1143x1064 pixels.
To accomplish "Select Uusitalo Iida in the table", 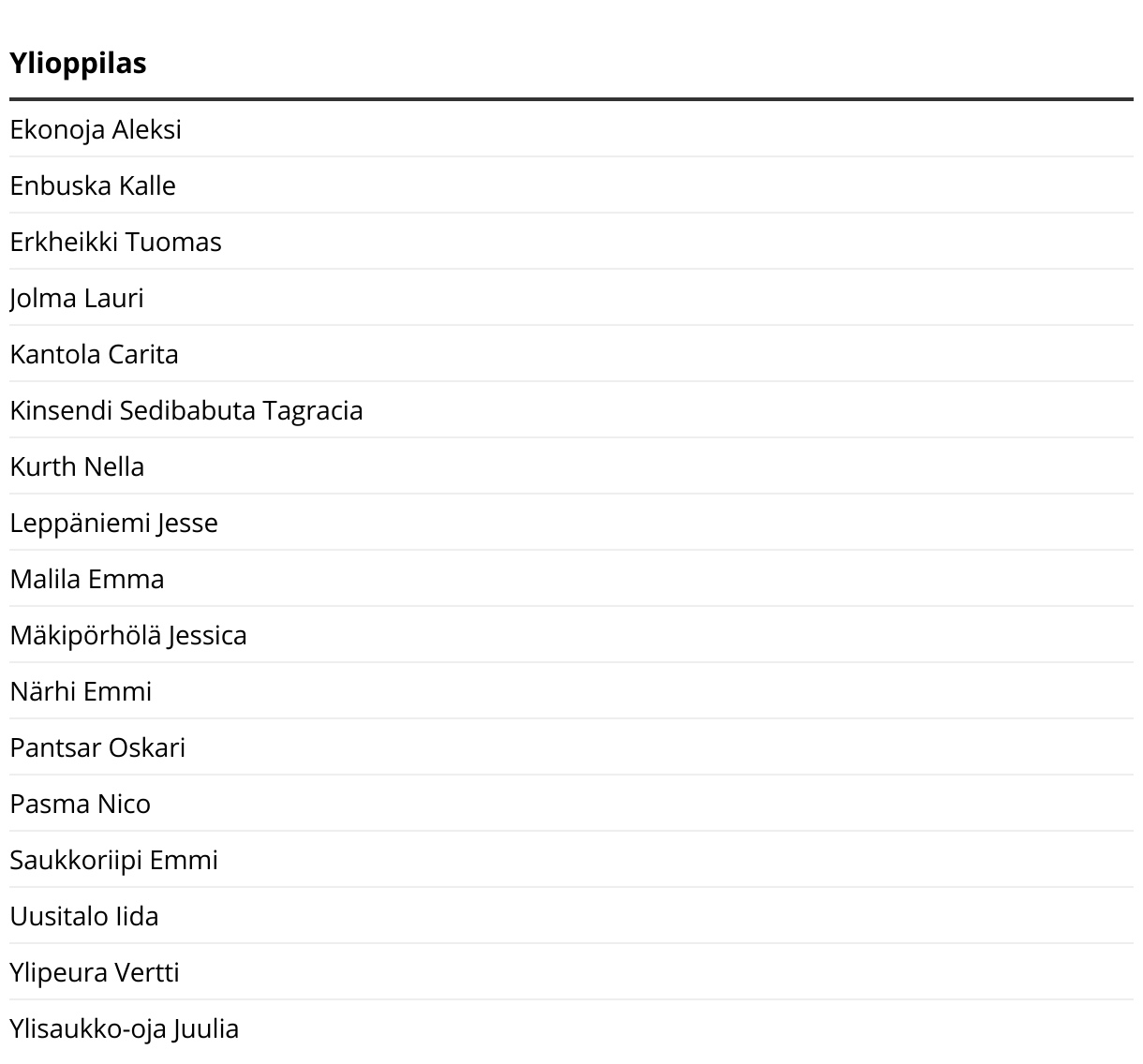I will point(84,916).
